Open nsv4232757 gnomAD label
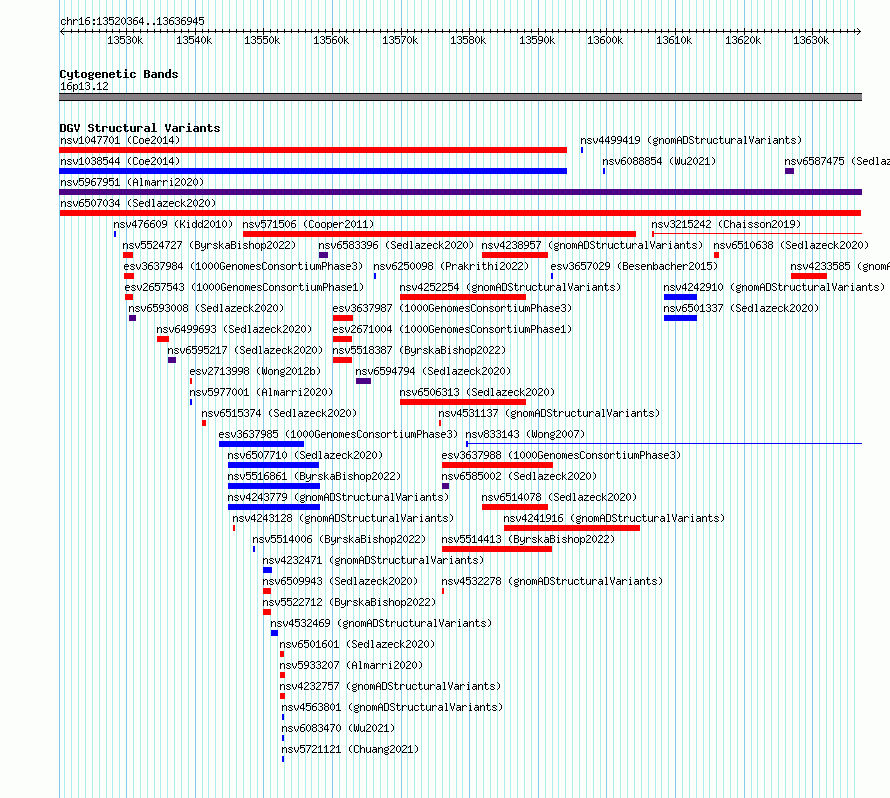The image size is (890, 798). pyautogui.click(x=390, y=686)
